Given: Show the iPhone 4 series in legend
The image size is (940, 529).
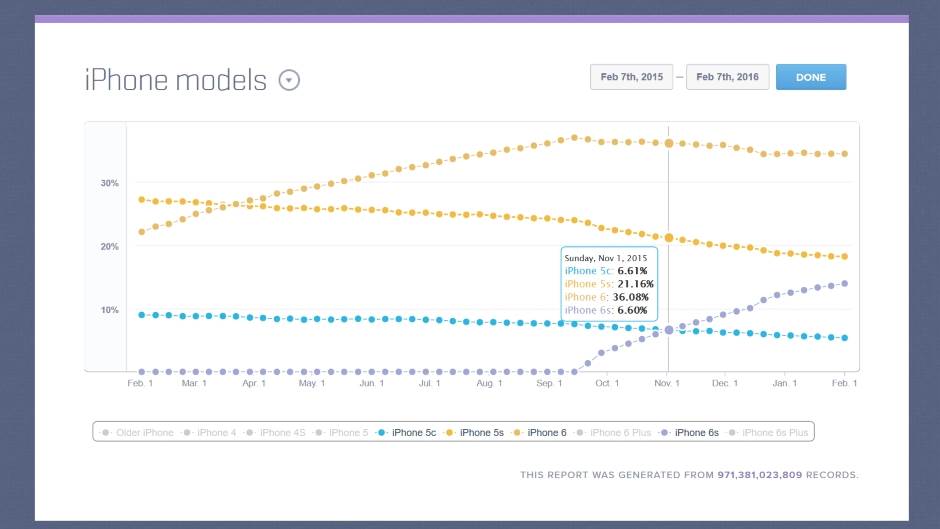Looking at the screenshot, I should (x=212, y=433).
